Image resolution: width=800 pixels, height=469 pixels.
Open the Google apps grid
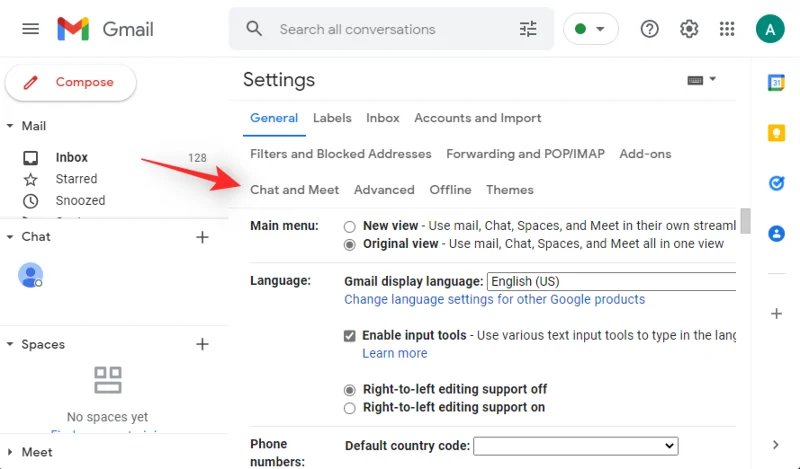click(x=727, y=29)
